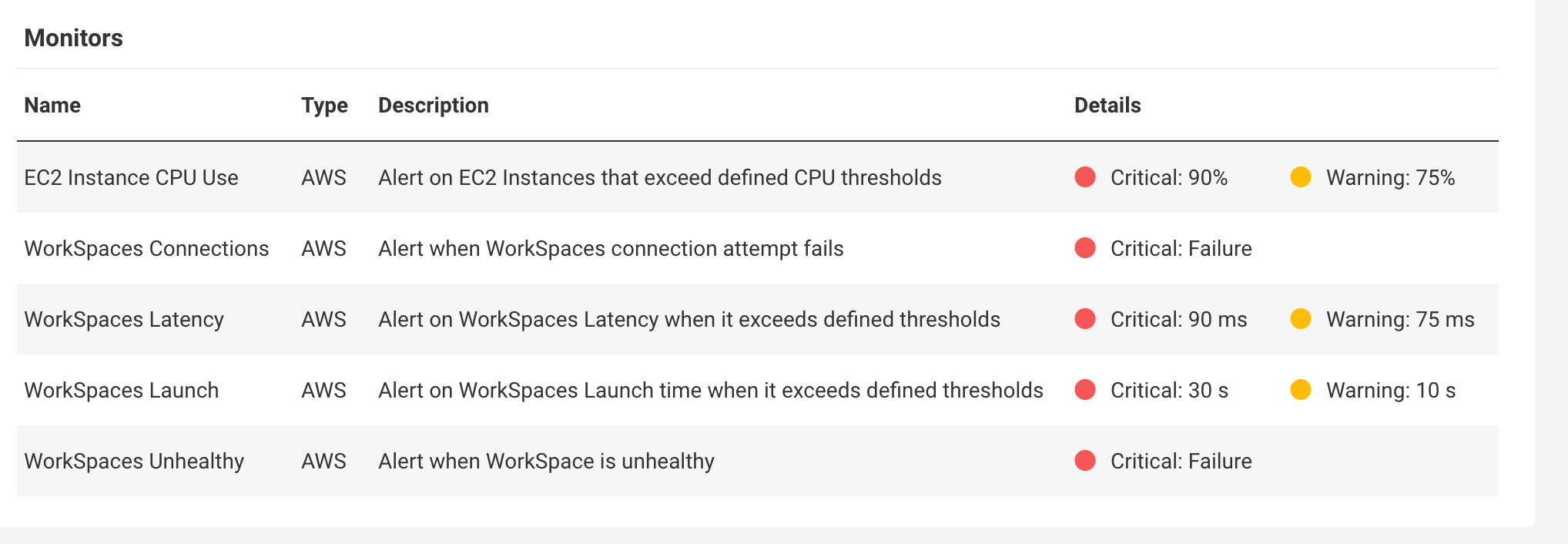
Task: Open the WorkSpaces Launch monitor
Action: pos(122,391)
